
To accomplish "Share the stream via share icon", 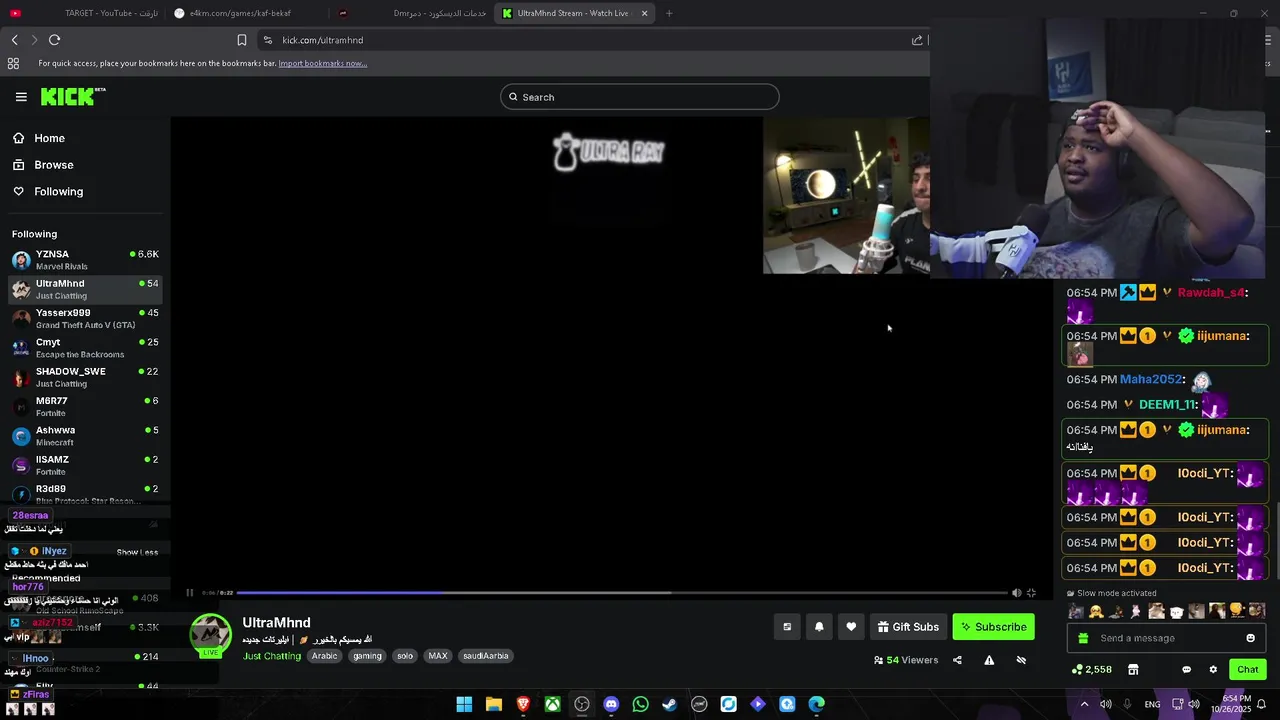I will coord(957,660).
